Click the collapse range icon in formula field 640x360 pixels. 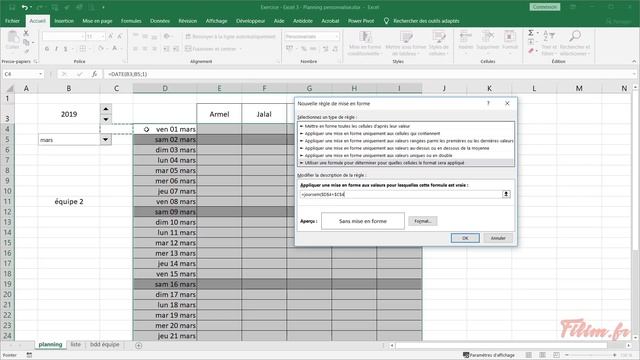[506, 194]
